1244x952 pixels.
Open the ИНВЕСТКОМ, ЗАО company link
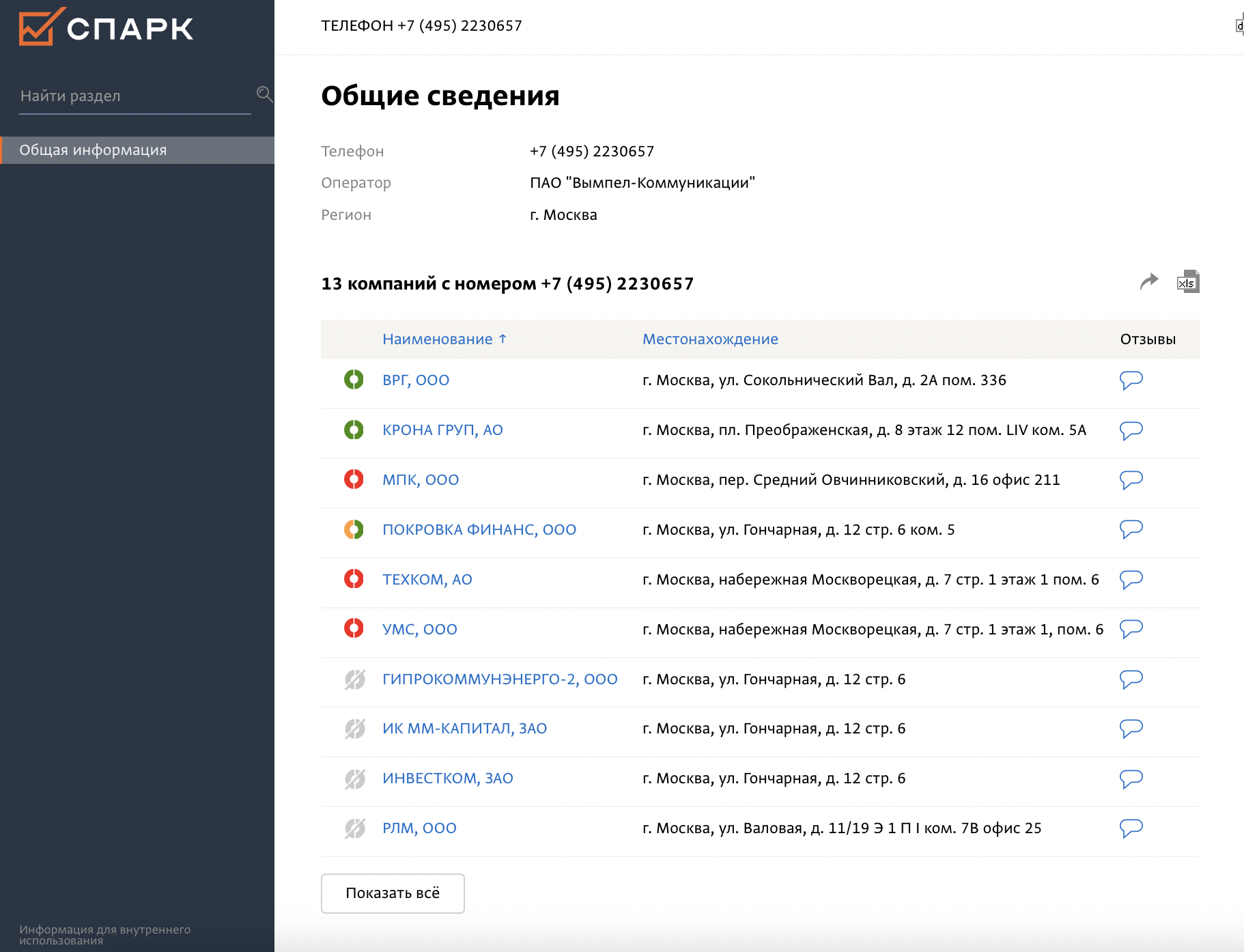[x=449, y=778]
